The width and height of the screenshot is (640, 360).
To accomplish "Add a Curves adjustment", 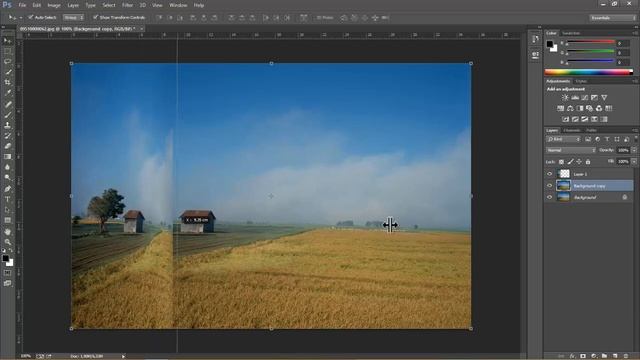I will [x=585, y=98].
